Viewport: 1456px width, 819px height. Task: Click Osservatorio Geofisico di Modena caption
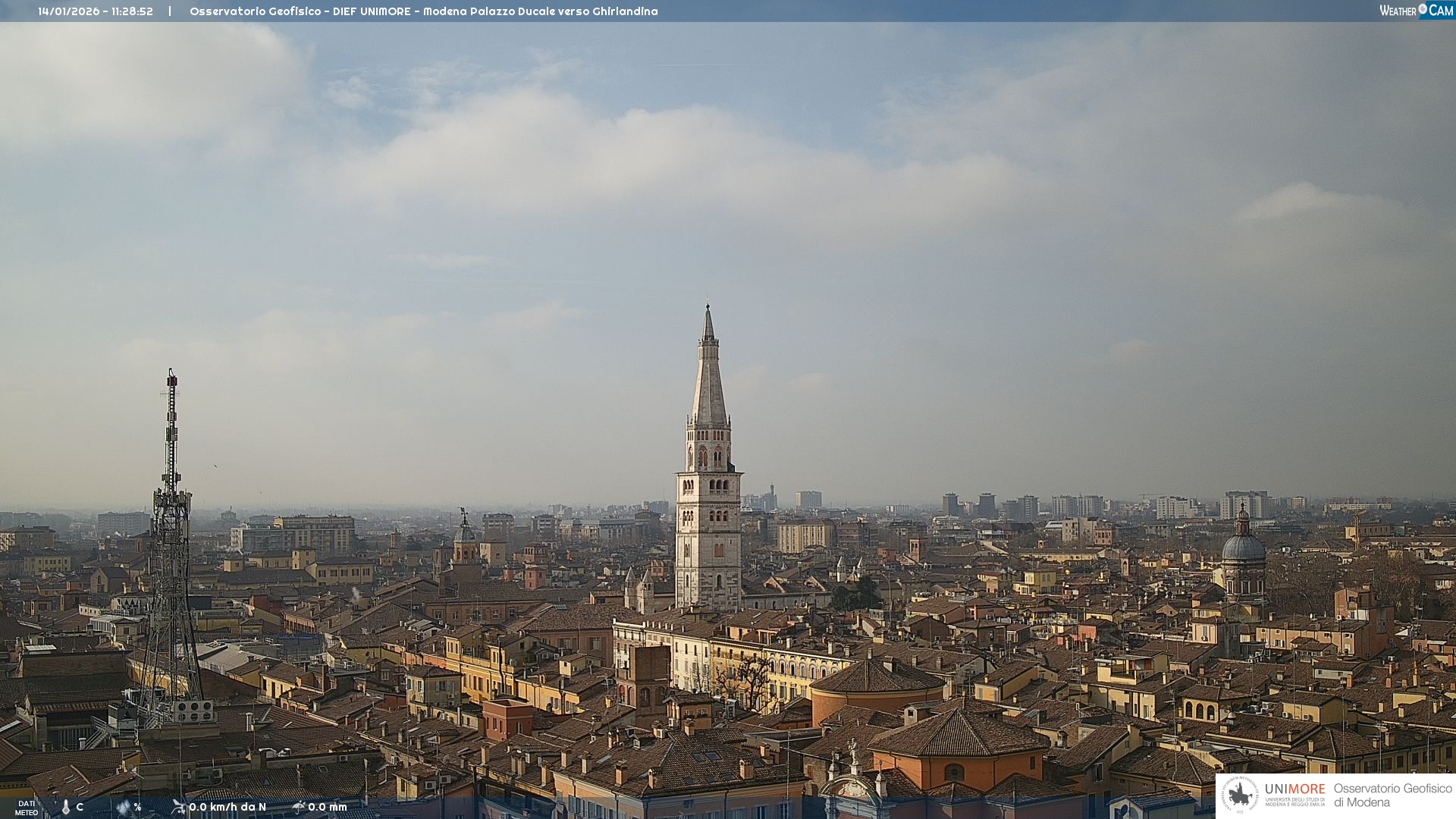tap(1392, 795)
